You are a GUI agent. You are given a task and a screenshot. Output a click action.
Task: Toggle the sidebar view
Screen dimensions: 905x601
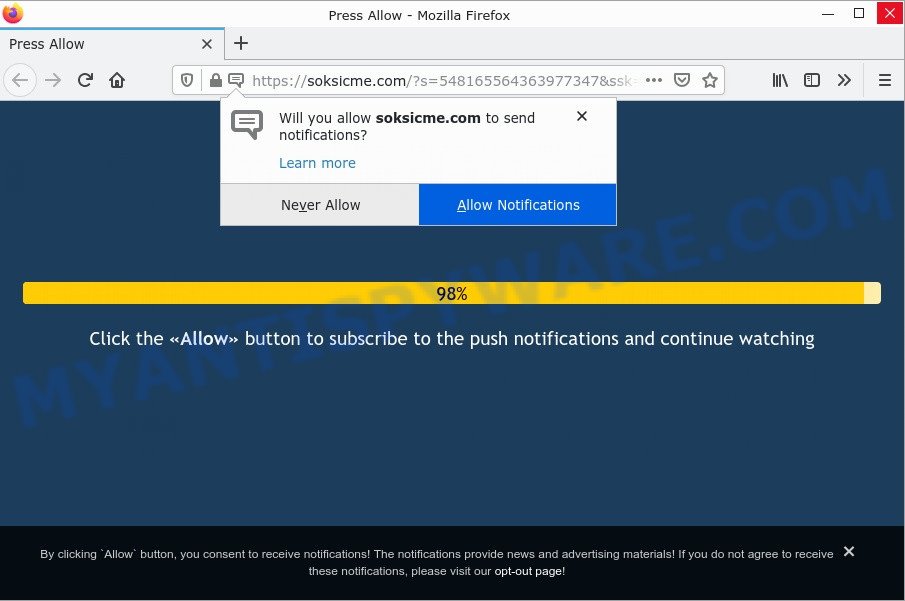812,80
